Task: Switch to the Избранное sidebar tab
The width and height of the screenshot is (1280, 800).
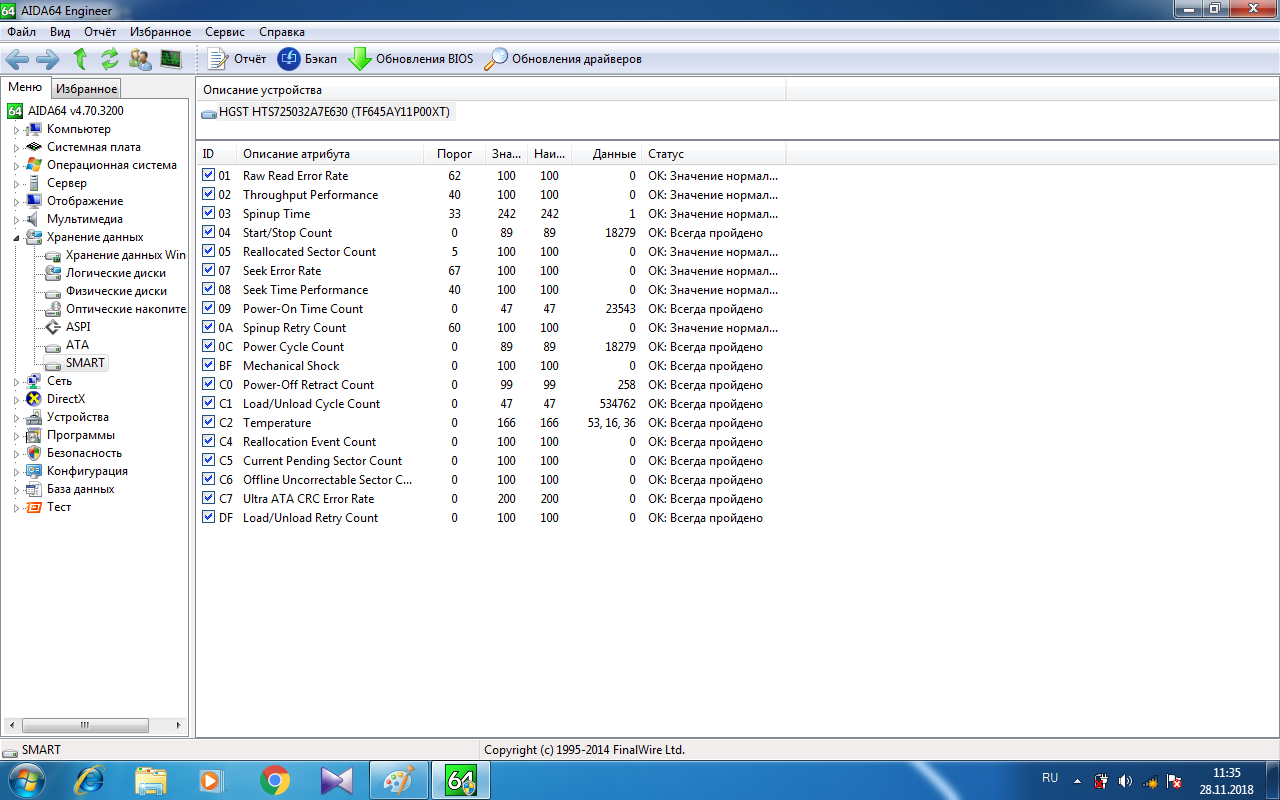Action: (x=86, y=89)
